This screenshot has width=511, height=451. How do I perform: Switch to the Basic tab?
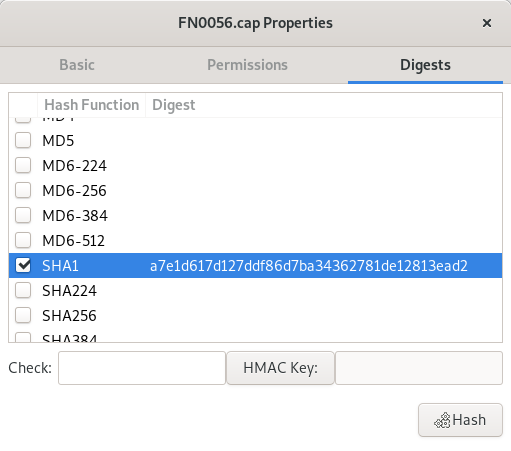coord(77,65)
